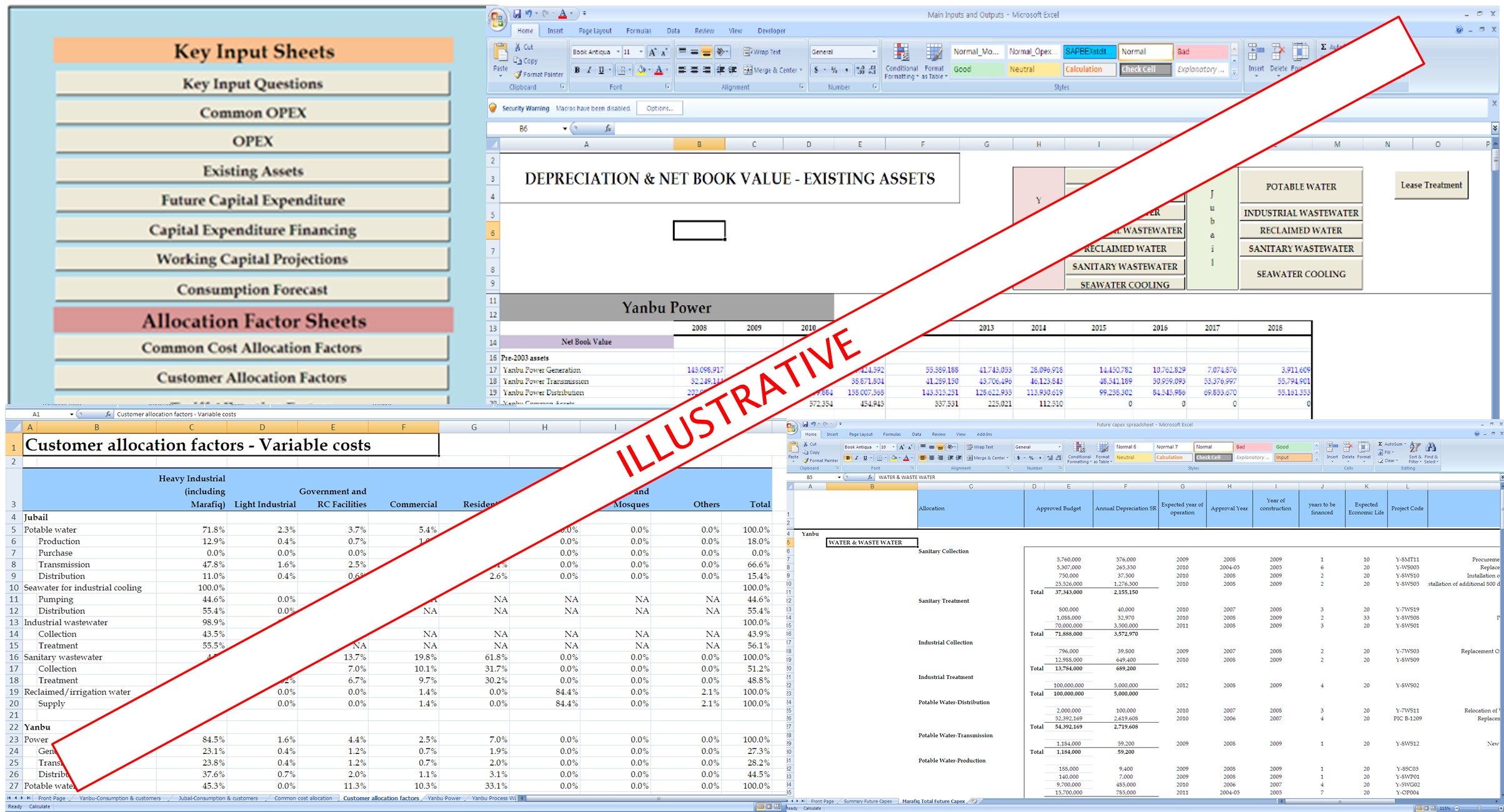This screenshot has width=1504, height=812.
Task: Toggle Bold in the Main Inputs font group
Action: (577, 71)
